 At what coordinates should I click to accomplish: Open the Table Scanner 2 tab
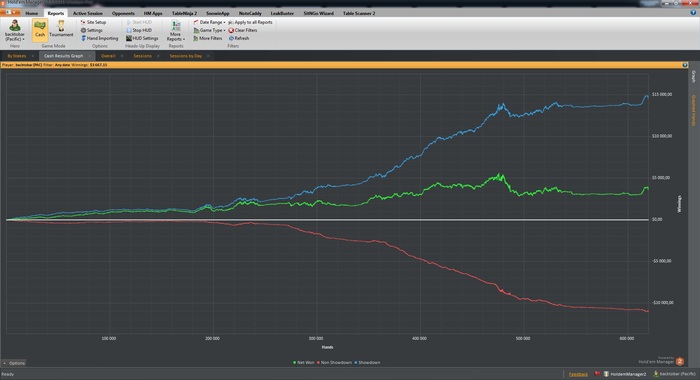[359, 13]
